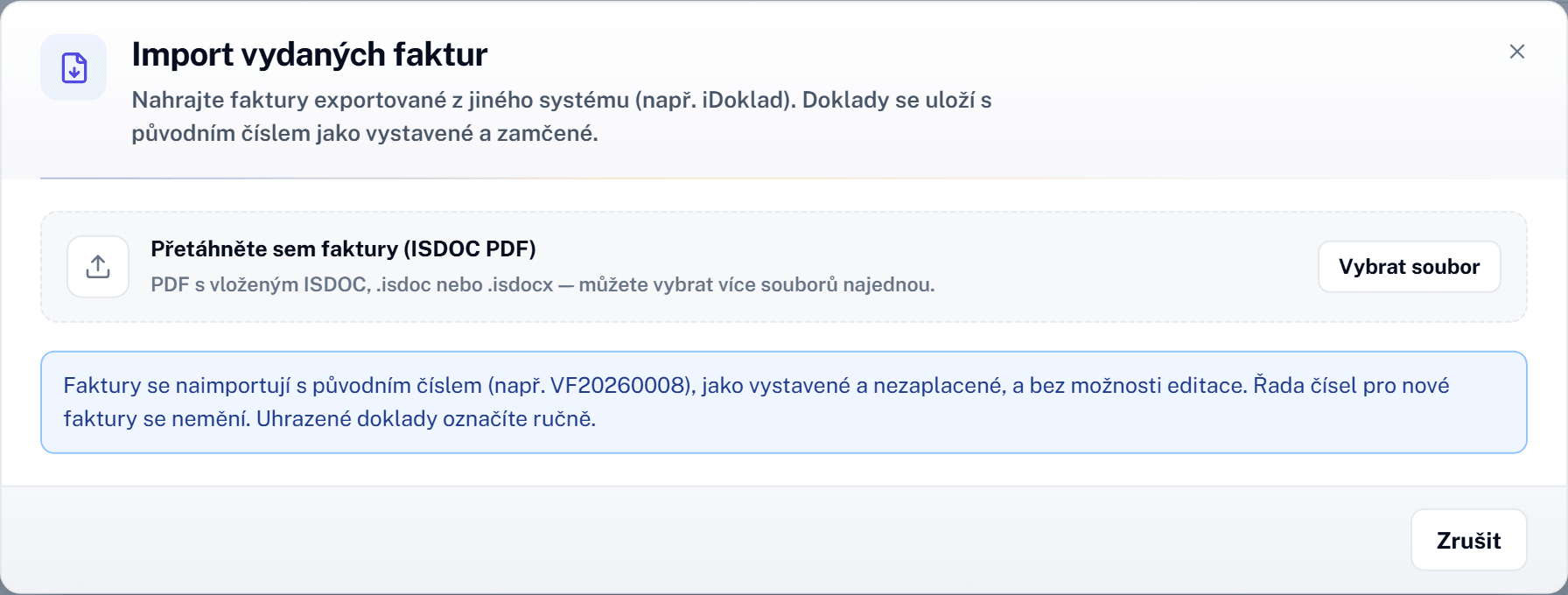
Task: Cancel the import with Zrušit
Action: pyautogui.click(x=1468, y=540)
